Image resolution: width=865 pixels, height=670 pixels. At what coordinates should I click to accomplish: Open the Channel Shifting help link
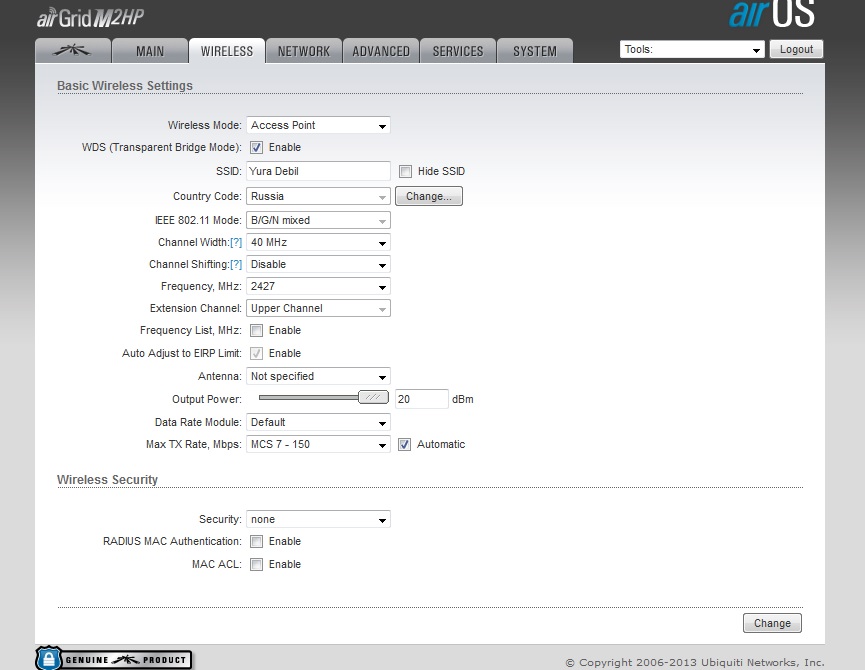click(x=236, y=265)
